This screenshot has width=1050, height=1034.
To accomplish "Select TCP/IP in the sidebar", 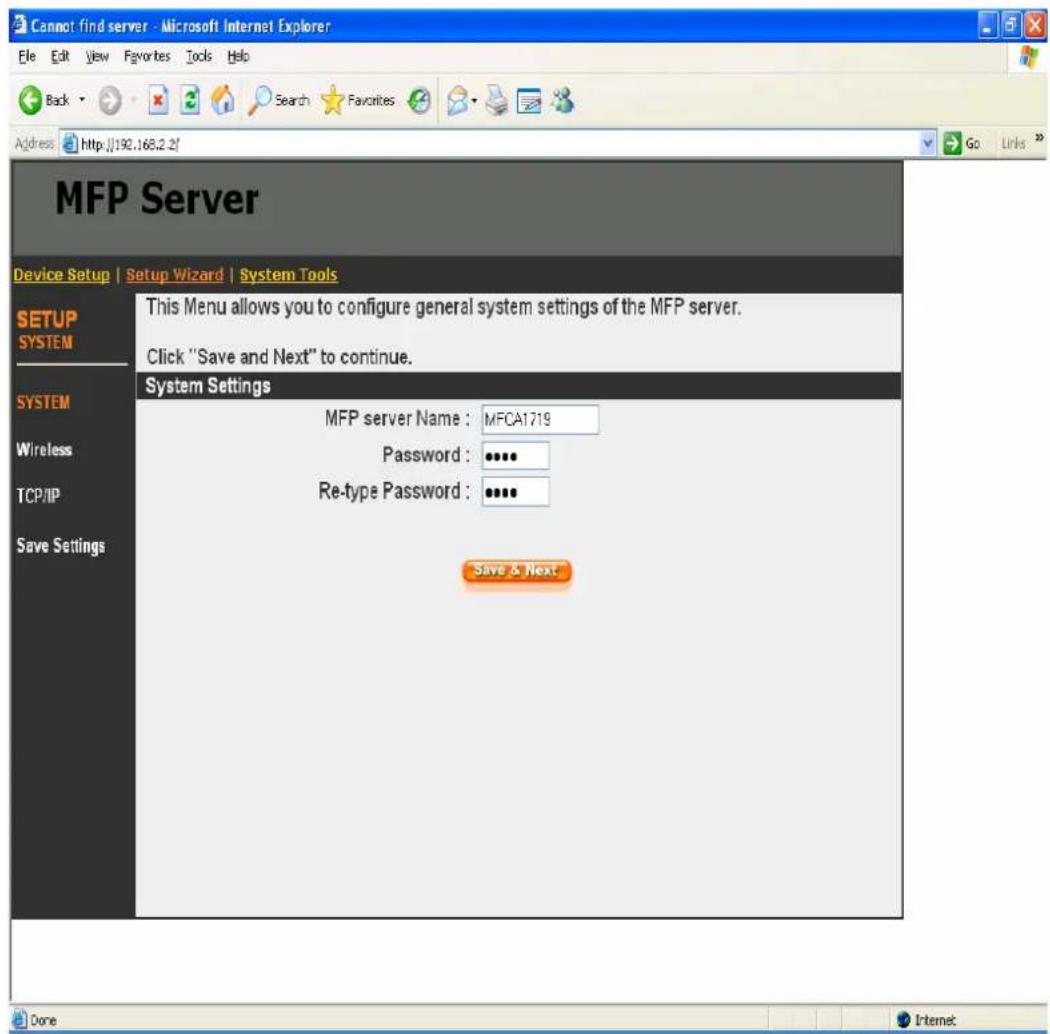I will coord(38,496).
